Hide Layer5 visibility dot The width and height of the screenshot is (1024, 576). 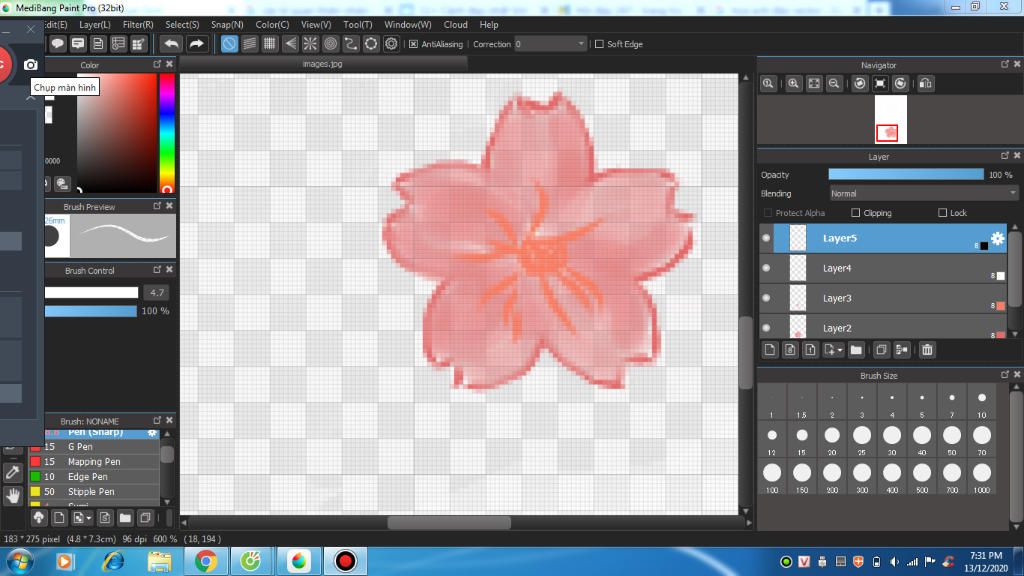[766, 238]
